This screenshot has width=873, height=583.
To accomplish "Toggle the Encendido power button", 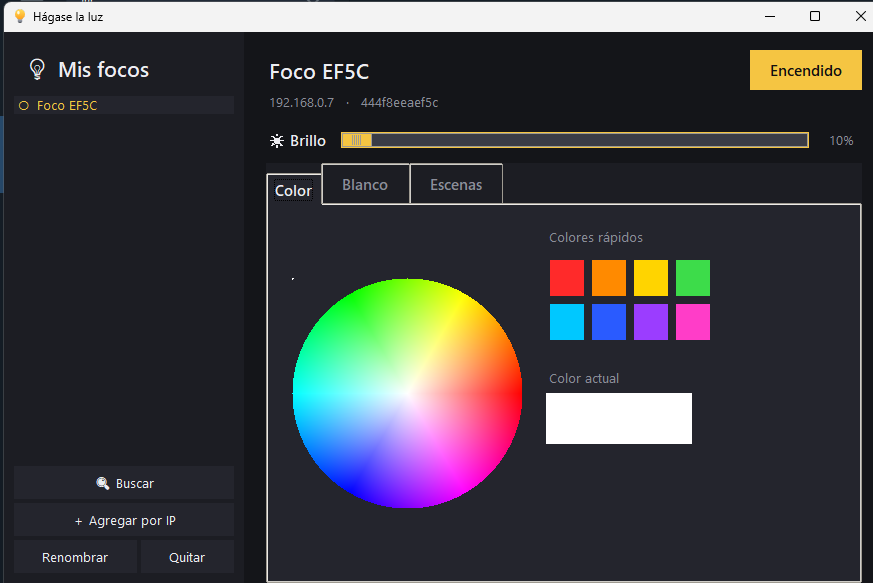I will click(x=806, y=70).
